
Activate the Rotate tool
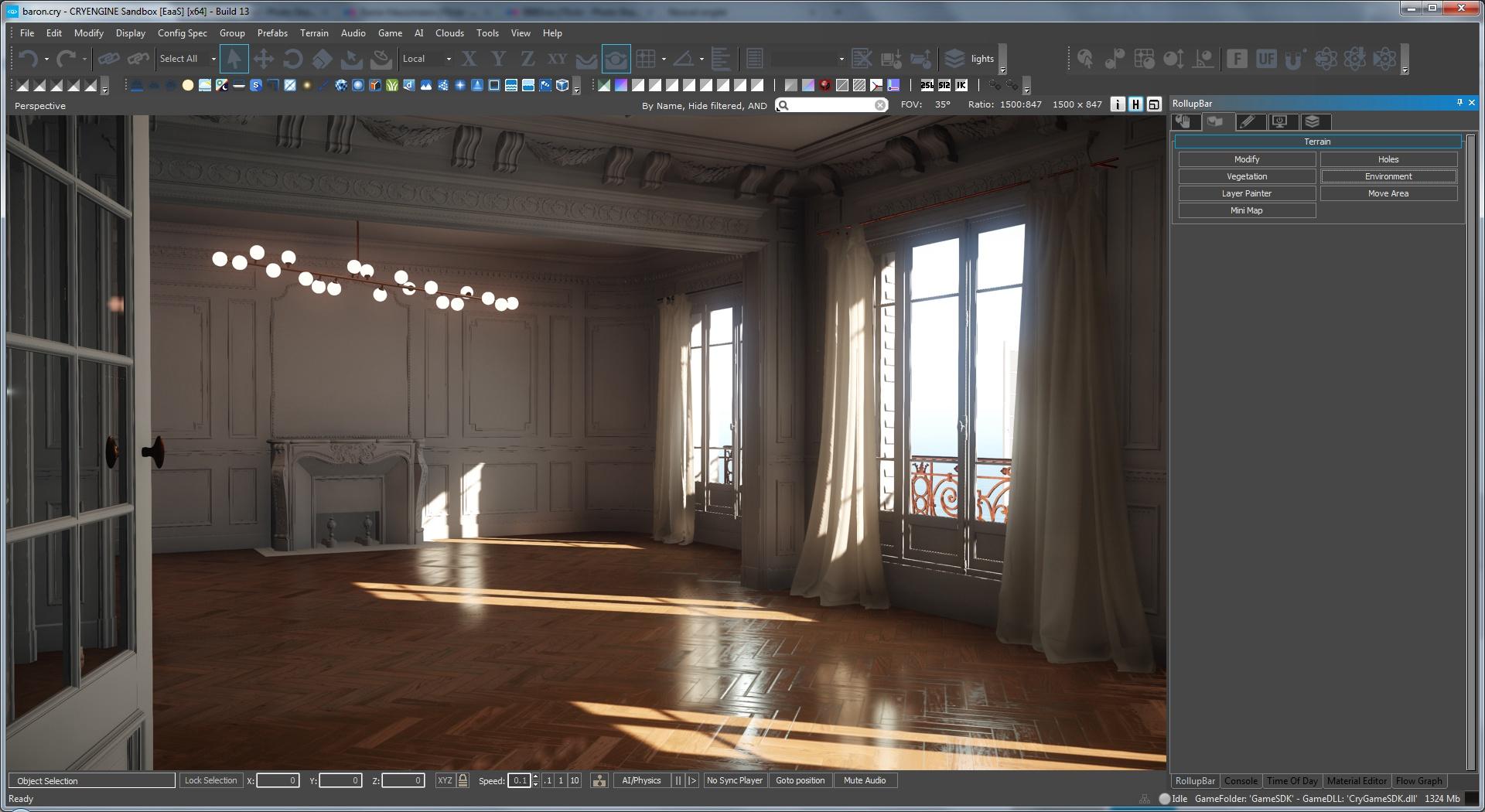[292, 59]
